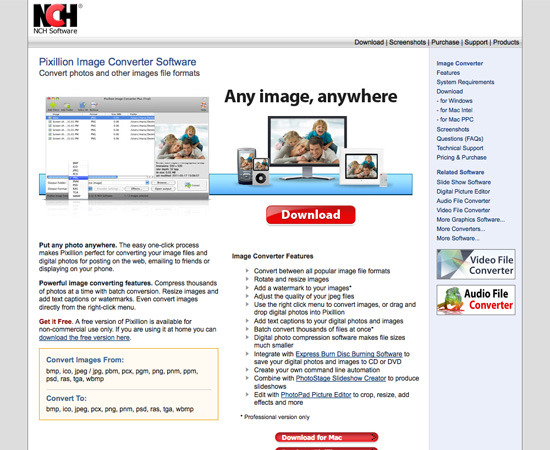Click the Convert To heading
Viewport: 550px width, 450px height.
point(66,398)
